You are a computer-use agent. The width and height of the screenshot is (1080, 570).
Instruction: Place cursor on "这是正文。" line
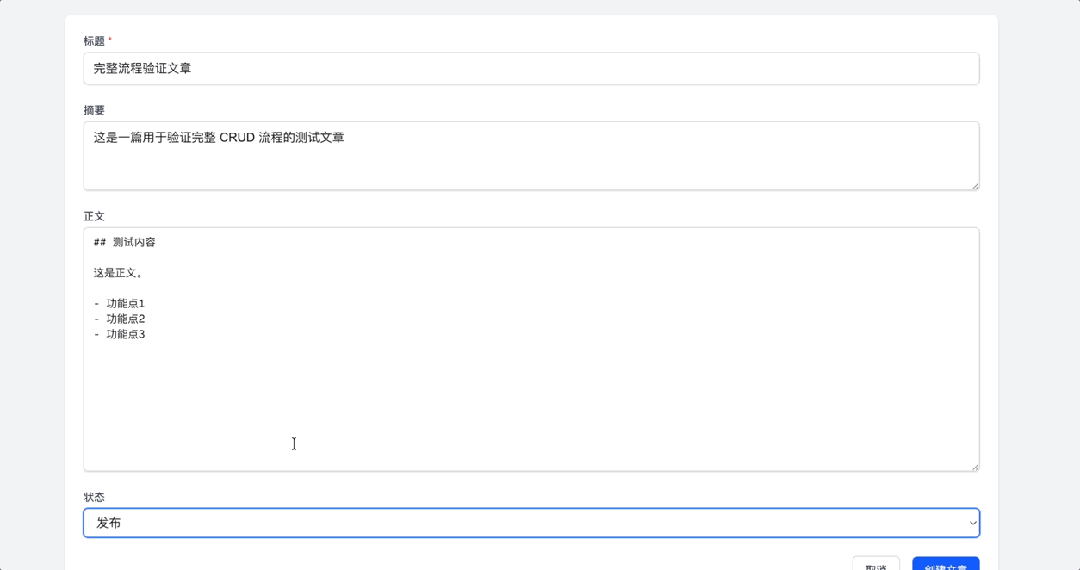(118, 273)
